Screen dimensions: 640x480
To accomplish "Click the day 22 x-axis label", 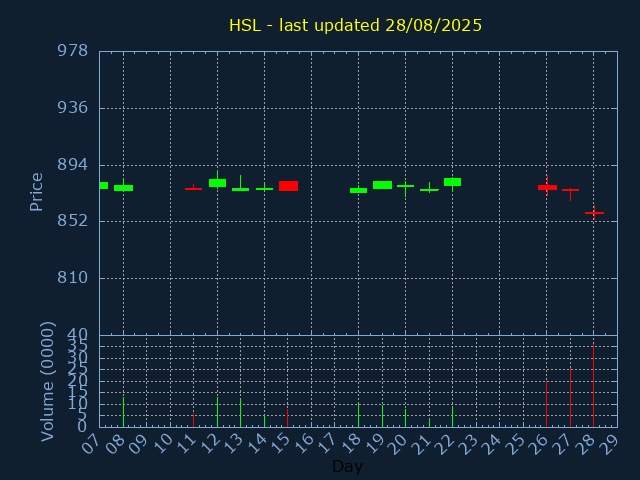I will [x=445, y=444].
